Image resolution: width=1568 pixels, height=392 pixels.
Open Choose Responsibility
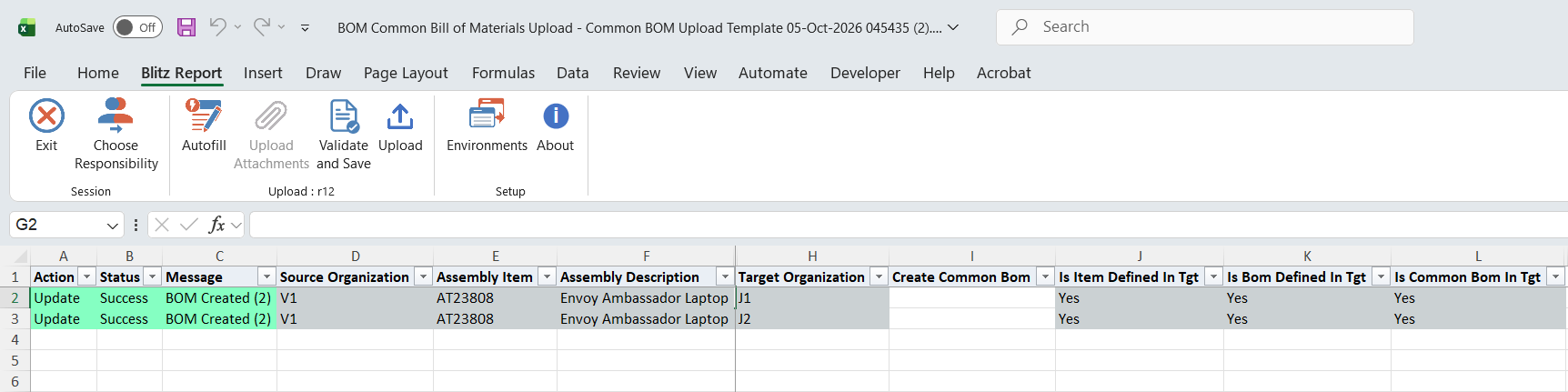click(116, 134)
